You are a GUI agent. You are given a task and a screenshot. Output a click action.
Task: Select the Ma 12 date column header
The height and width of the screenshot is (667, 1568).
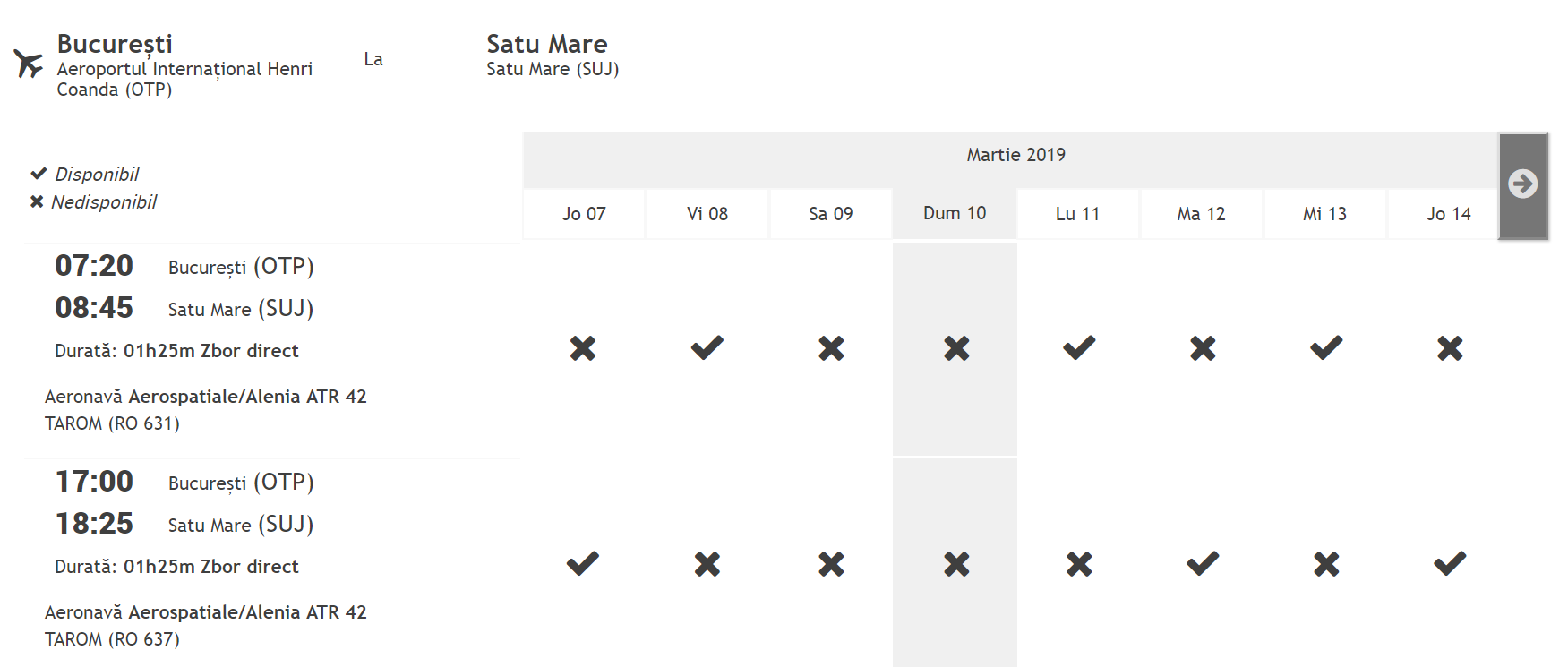(1201, 214)
